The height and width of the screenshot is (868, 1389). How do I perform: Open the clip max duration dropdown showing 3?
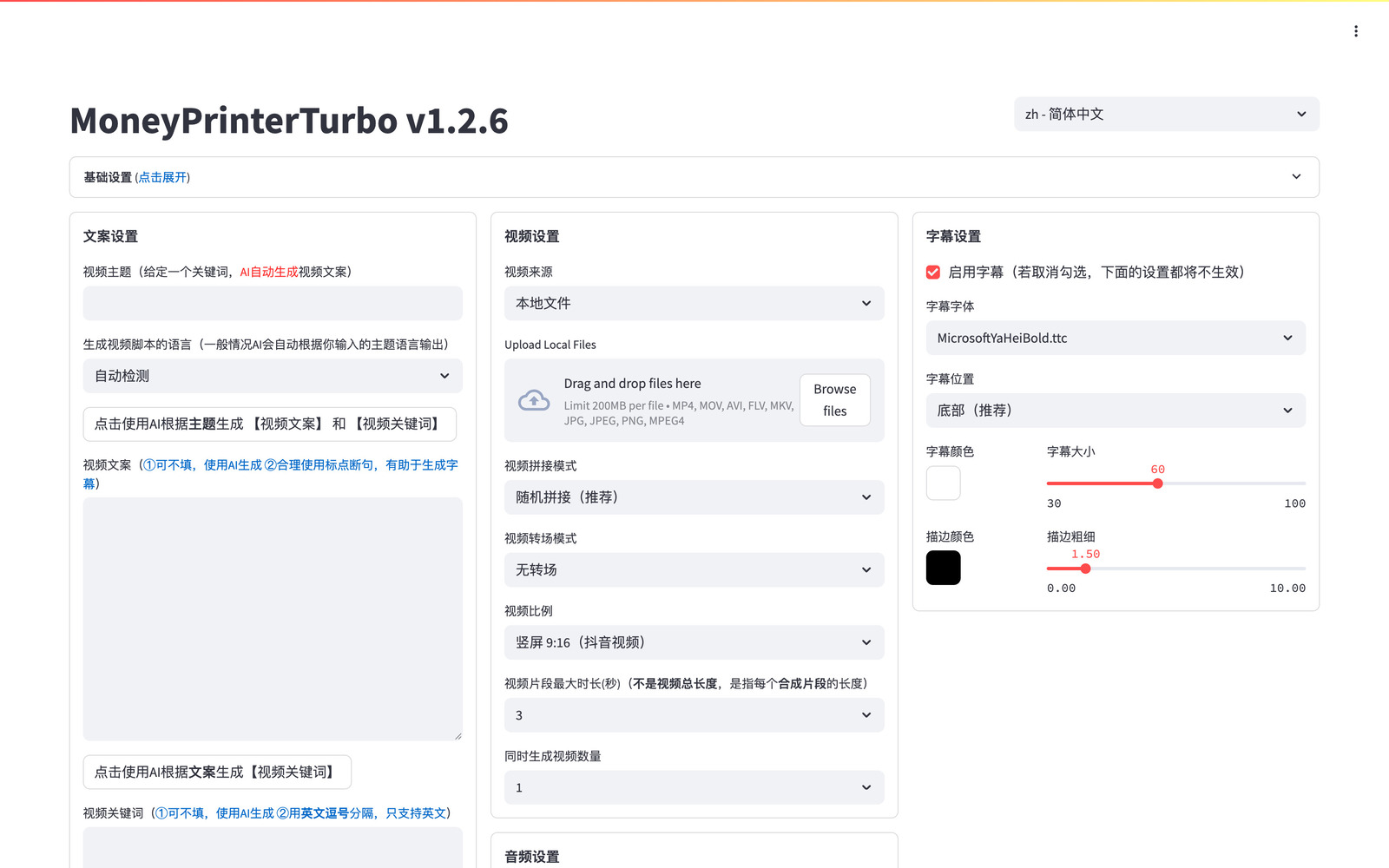coord(694,715)
